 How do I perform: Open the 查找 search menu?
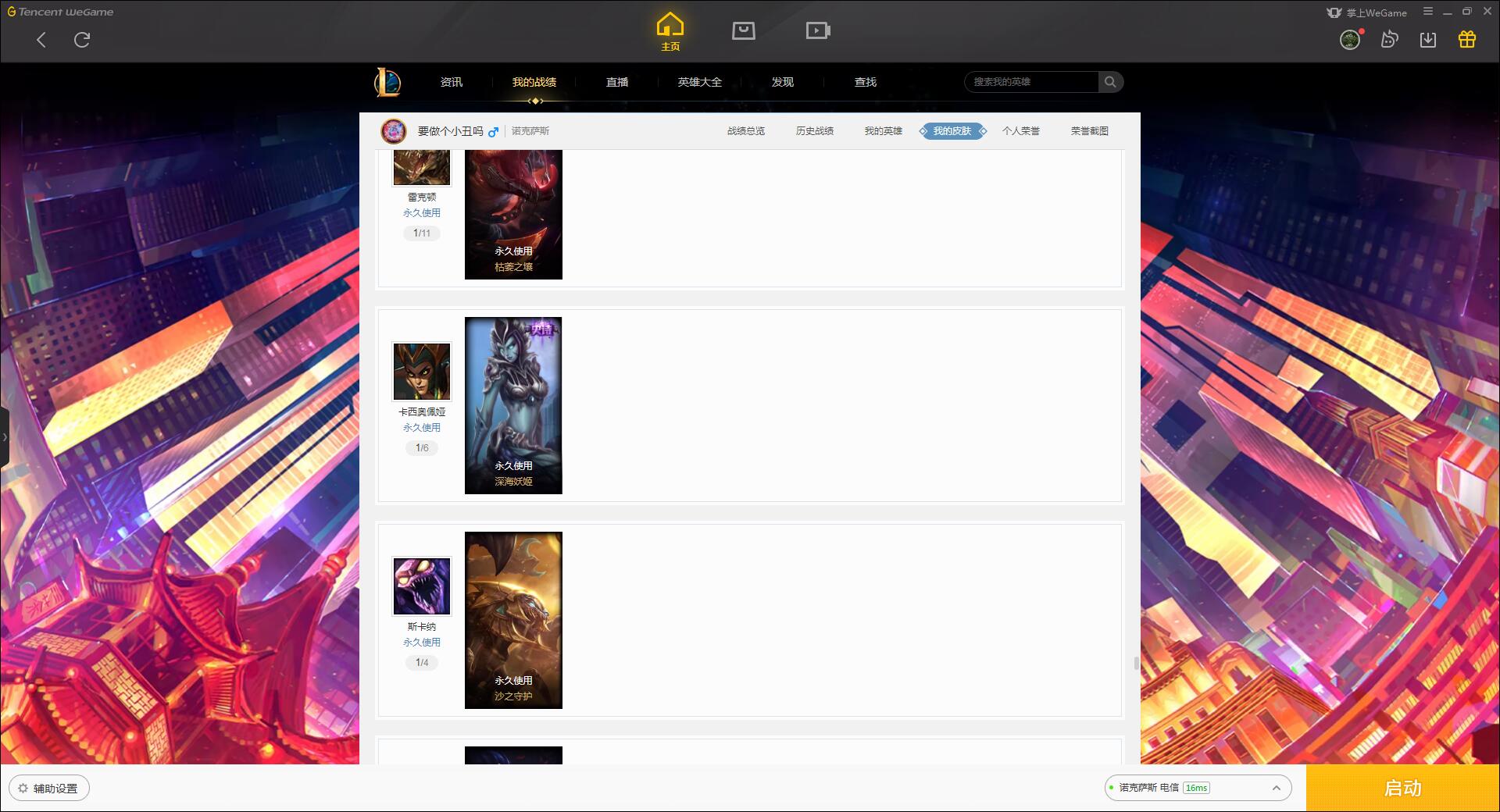[x=866, y=82]
